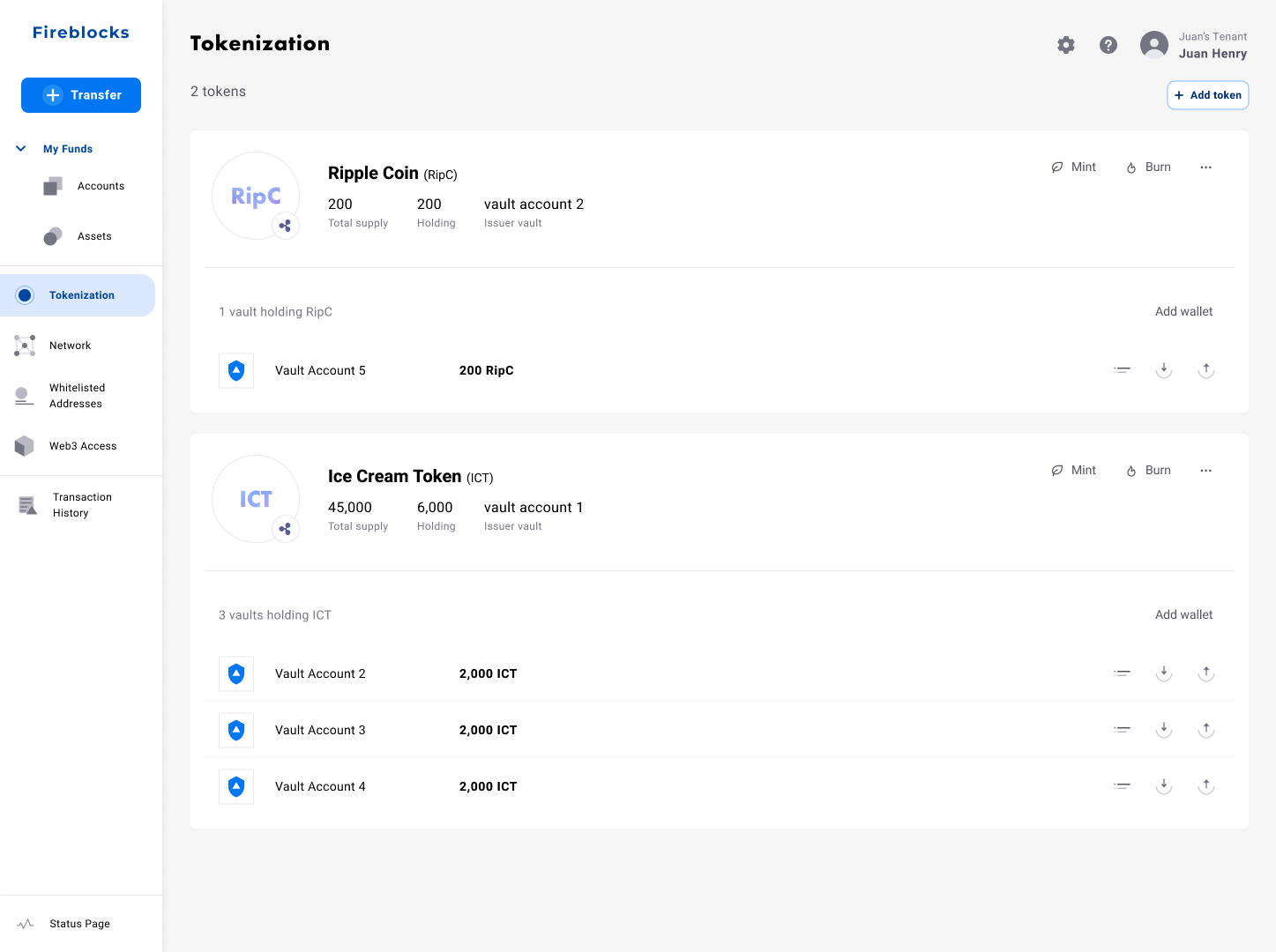Click the '45,000' total supply value
This screenshot has height=952, width=1276.
point(350,508)
